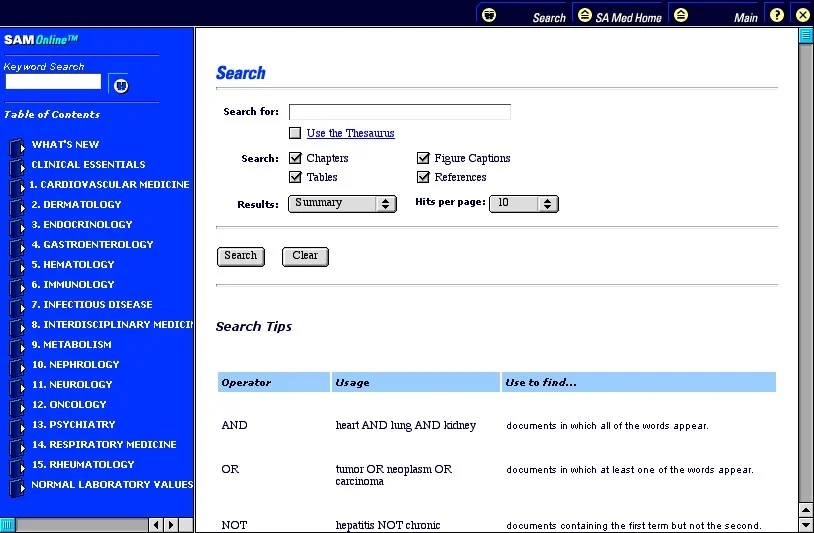The image size is (814, 533).
Task: Click sidebar horizontal scrollbar track
Action: pyautogui.click(x=82, y=525)
